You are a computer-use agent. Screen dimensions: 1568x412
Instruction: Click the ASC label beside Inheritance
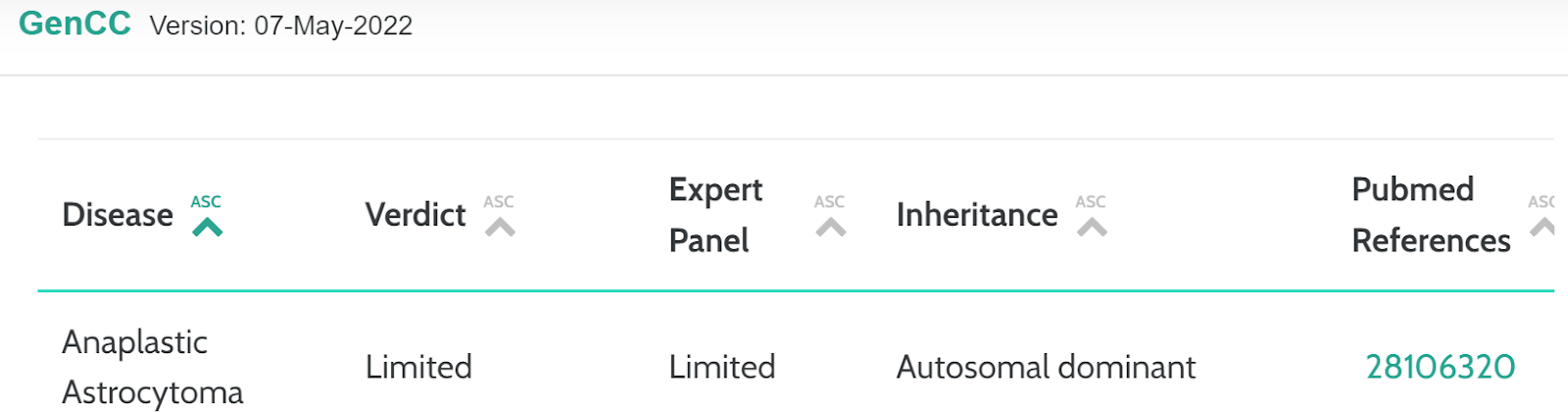(1091, 202)
